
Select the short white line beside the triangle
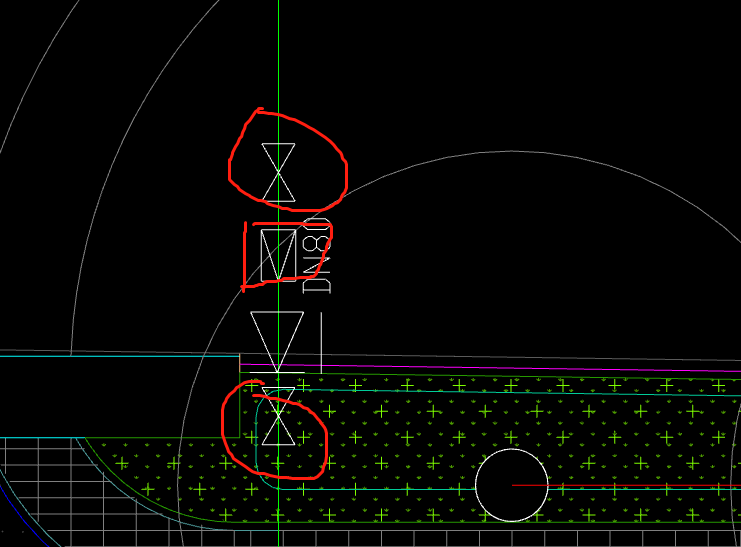coord(321,343)
